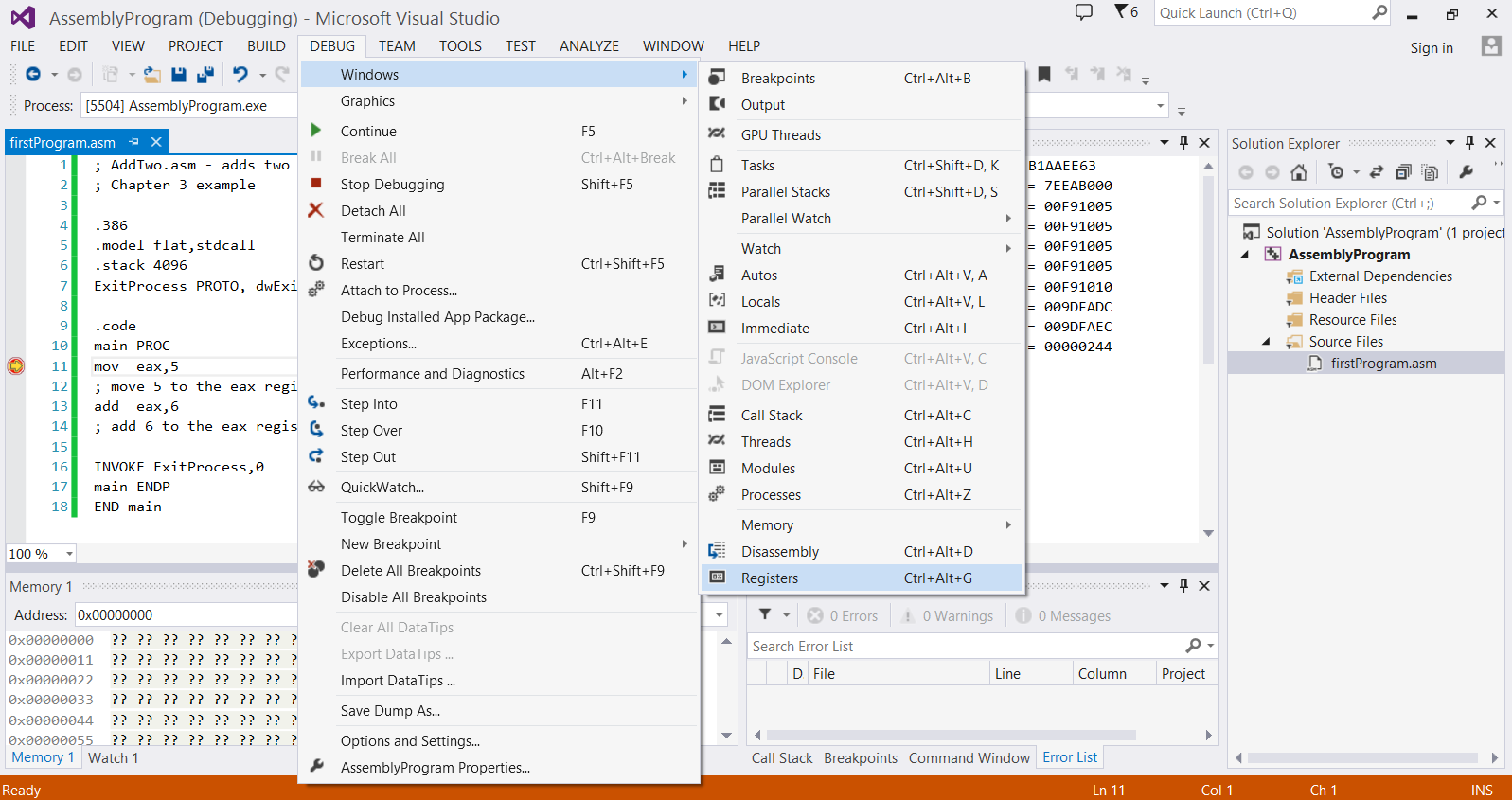Switch to the Watch 1 tab

[x=113, y=758]
